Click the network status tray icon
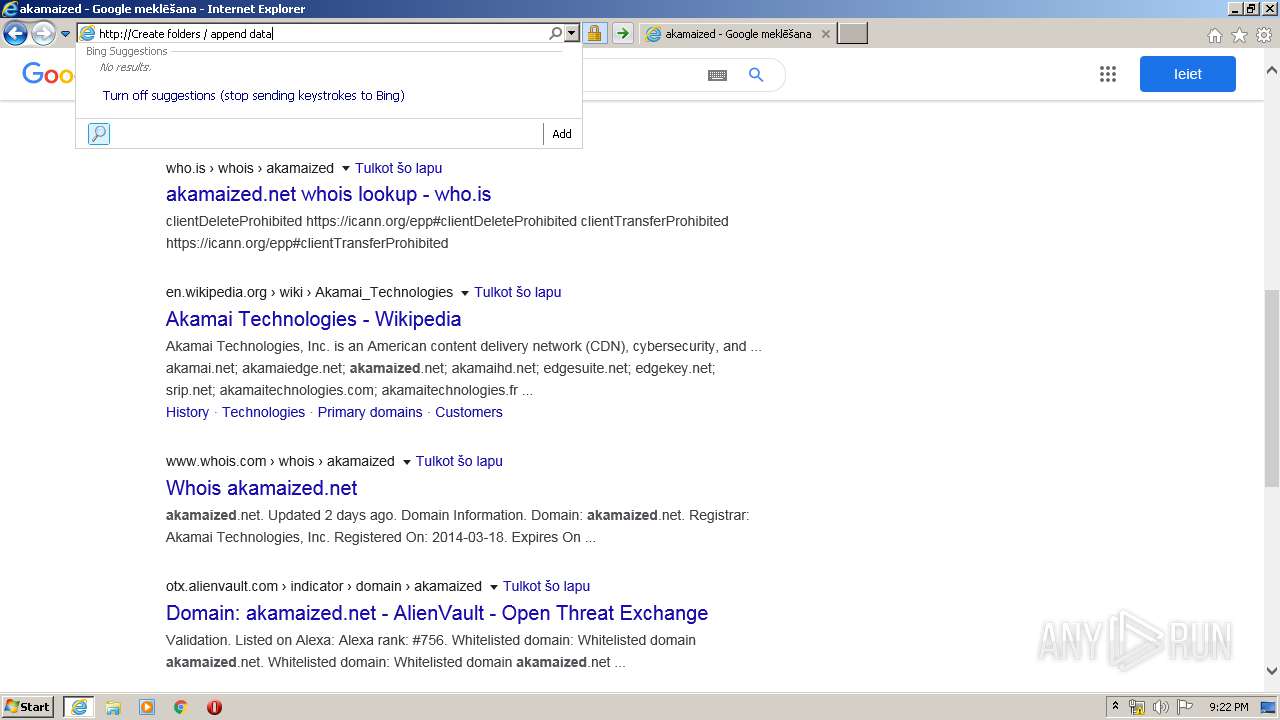 pyautogui.click(x=1137, y=707)
